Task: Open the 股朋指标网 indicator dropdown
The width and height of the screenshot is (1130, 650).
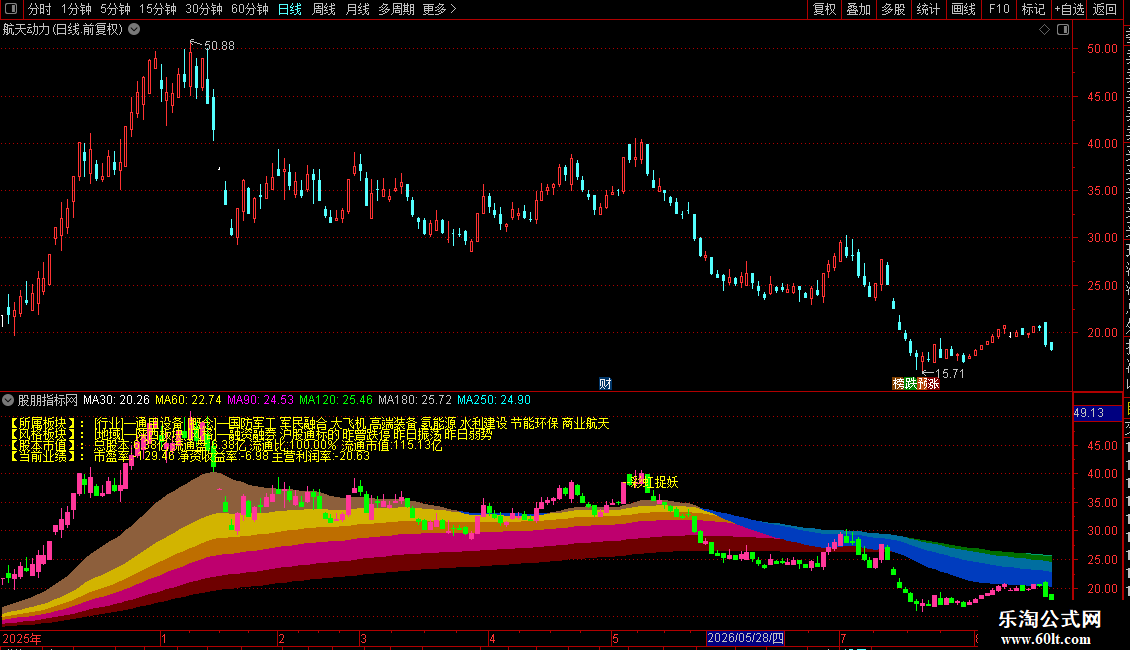Action: 8,400
